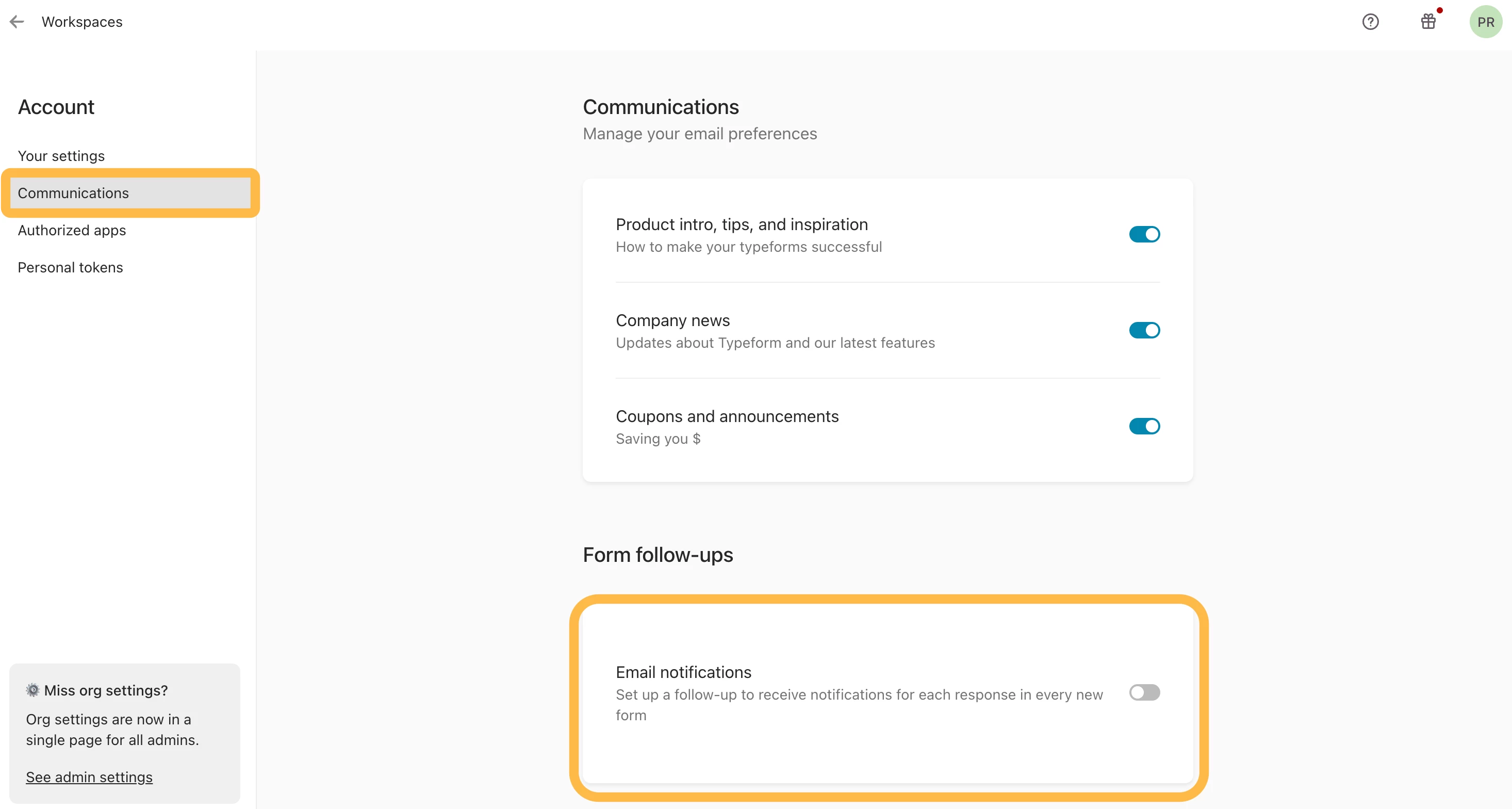
Task: Navigate to Personal tokens
Action: coord(71,267)
